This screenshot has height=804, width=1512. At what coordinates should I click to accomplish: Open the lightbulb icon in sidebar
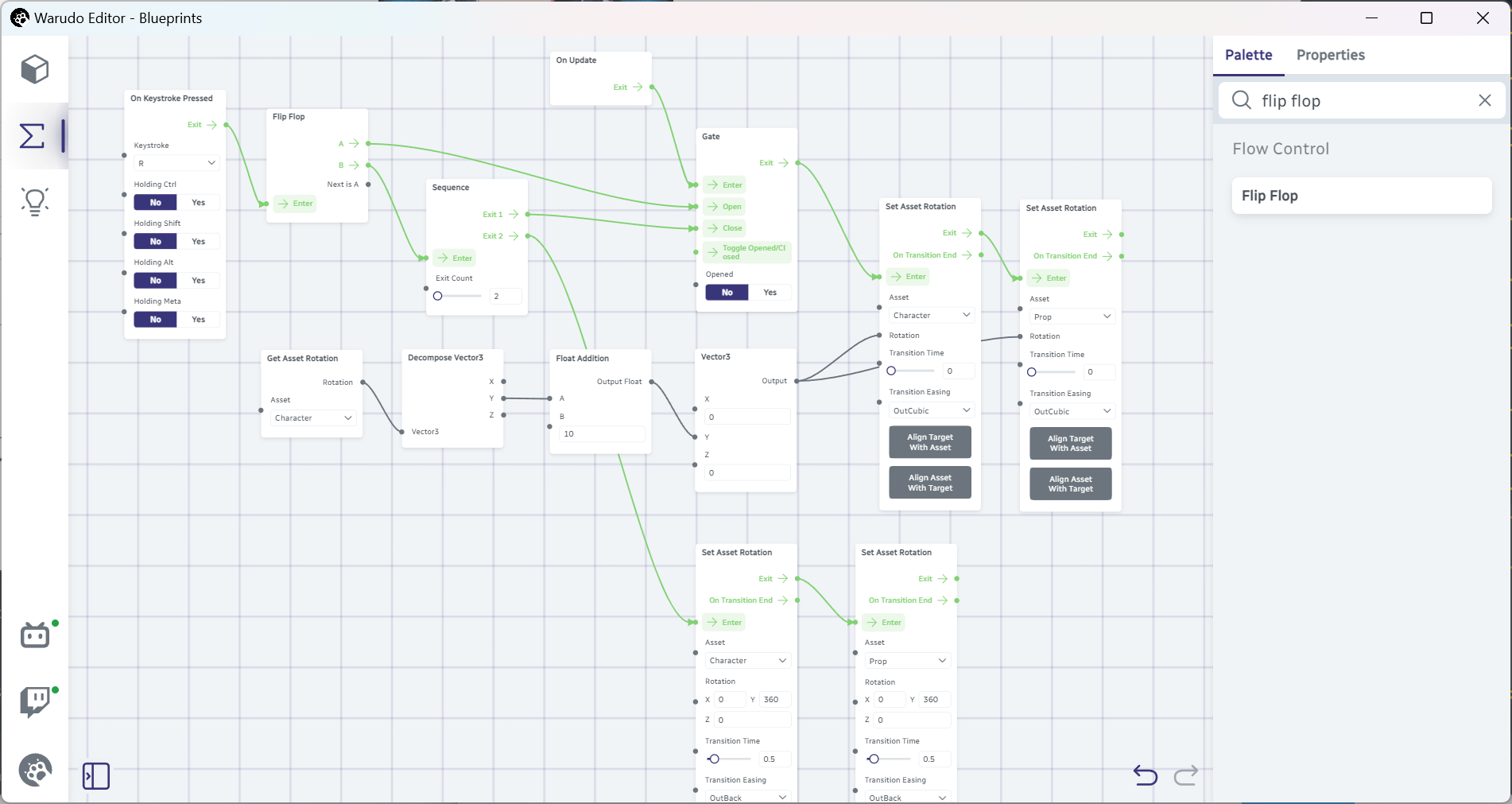click(35, 201)
